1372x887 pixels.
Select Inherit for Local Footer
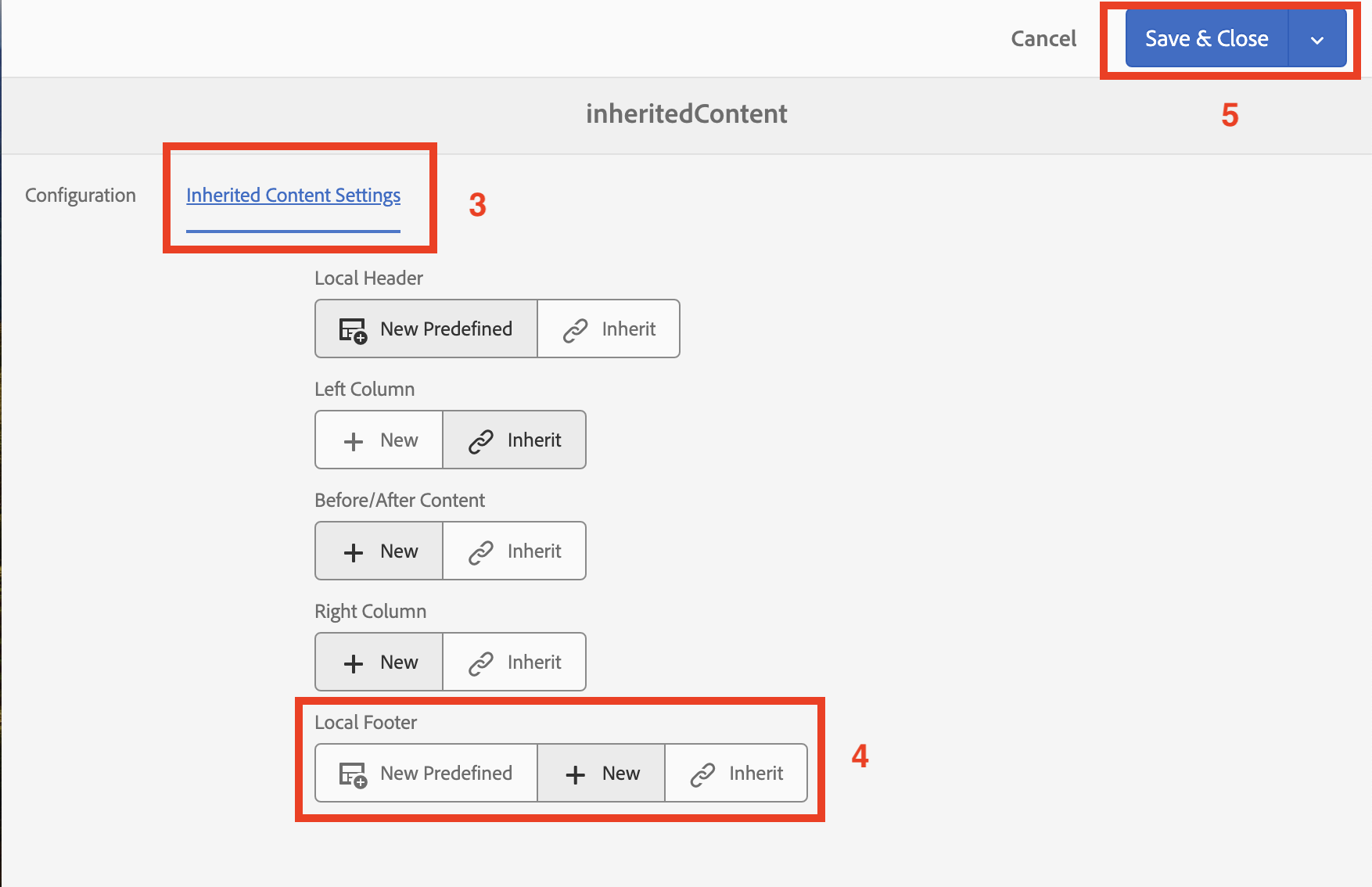coord(736,774)
